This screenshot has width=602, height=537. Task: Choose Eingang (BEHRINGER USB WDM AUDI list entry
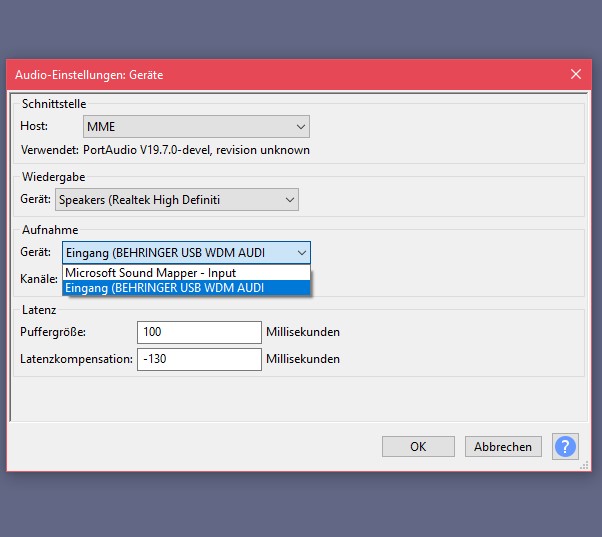pyautogui.click(x=186, y=288)
